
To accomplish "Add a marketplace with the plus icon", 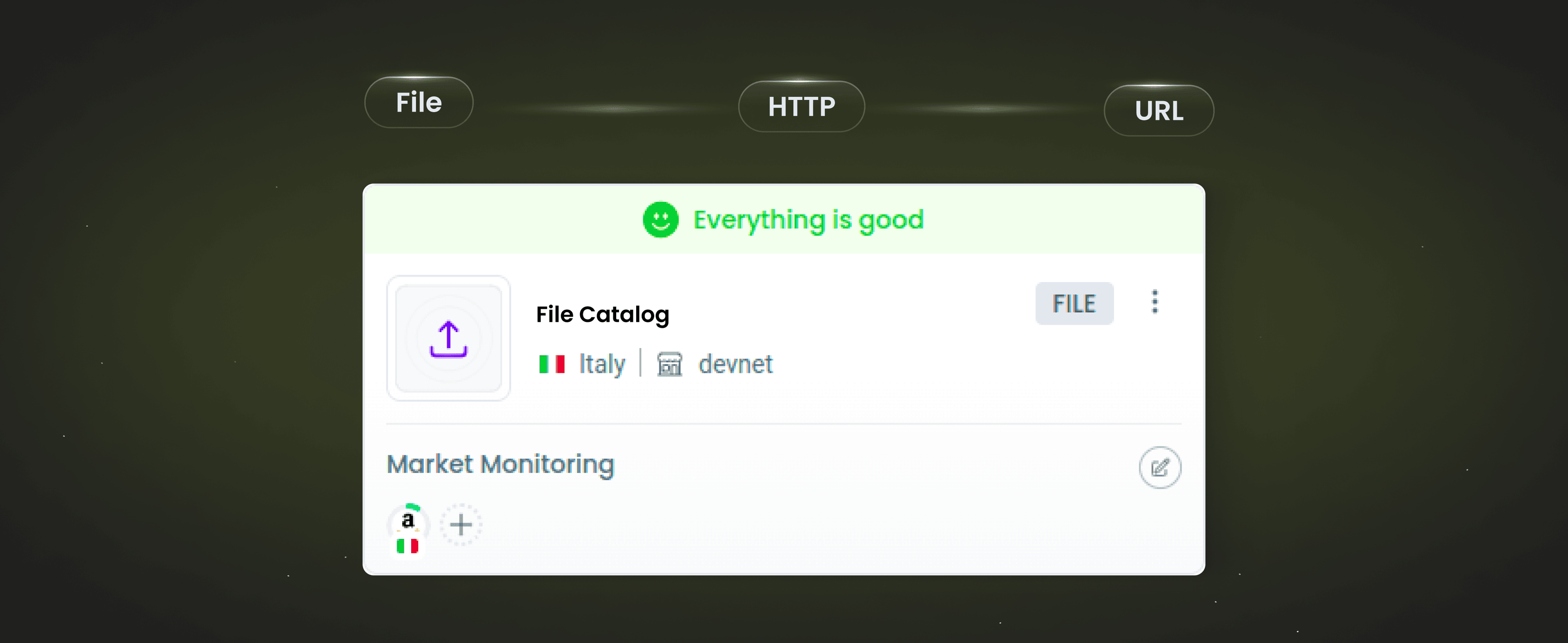I will pos(461,524).
